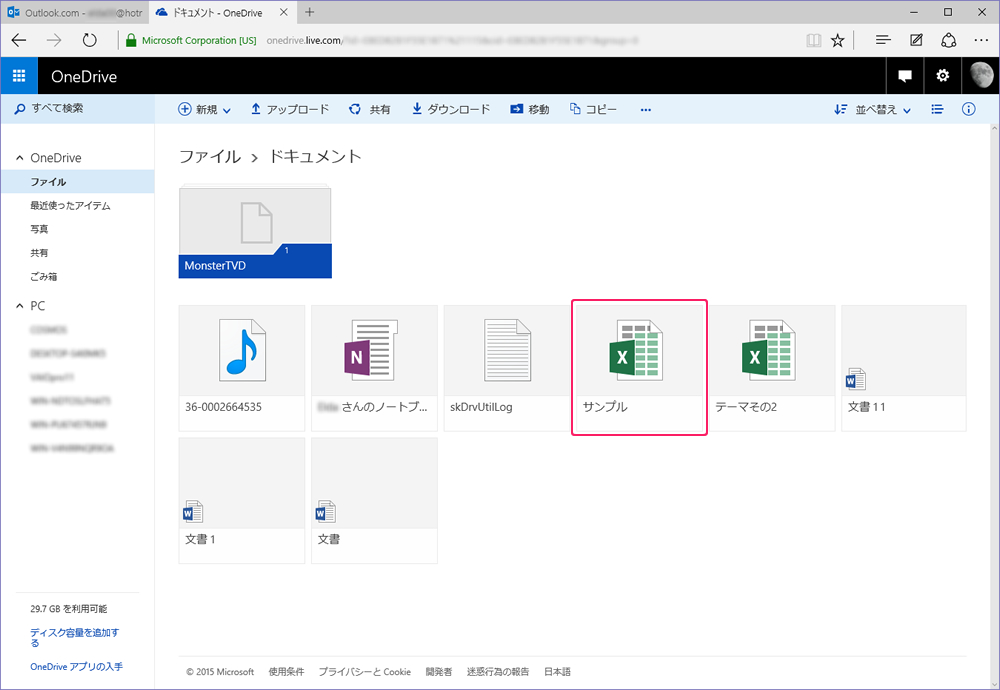Click ダウンロード in the toolbar
Viewport: 1000px width, 690px height.
pos(451,109)
